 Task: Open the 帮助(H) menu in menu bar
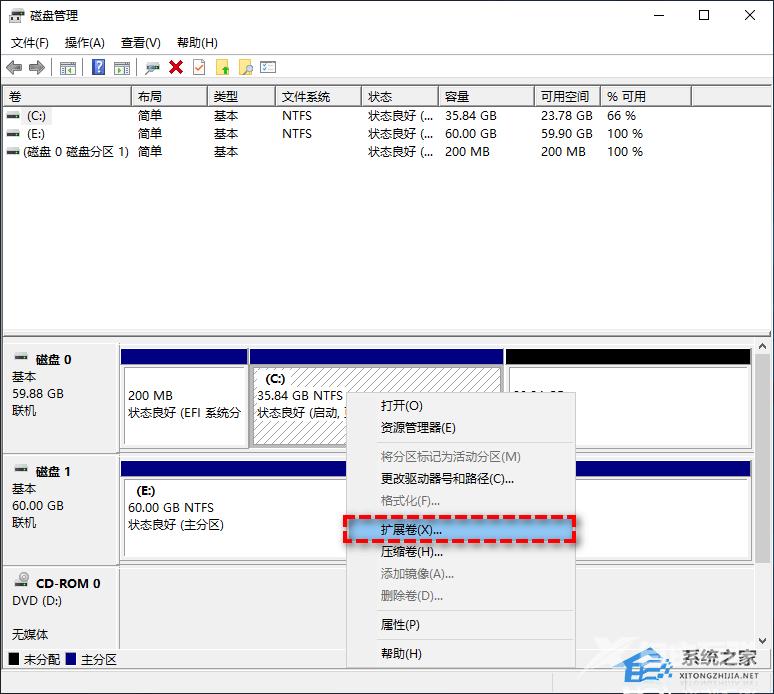point(197,43)
